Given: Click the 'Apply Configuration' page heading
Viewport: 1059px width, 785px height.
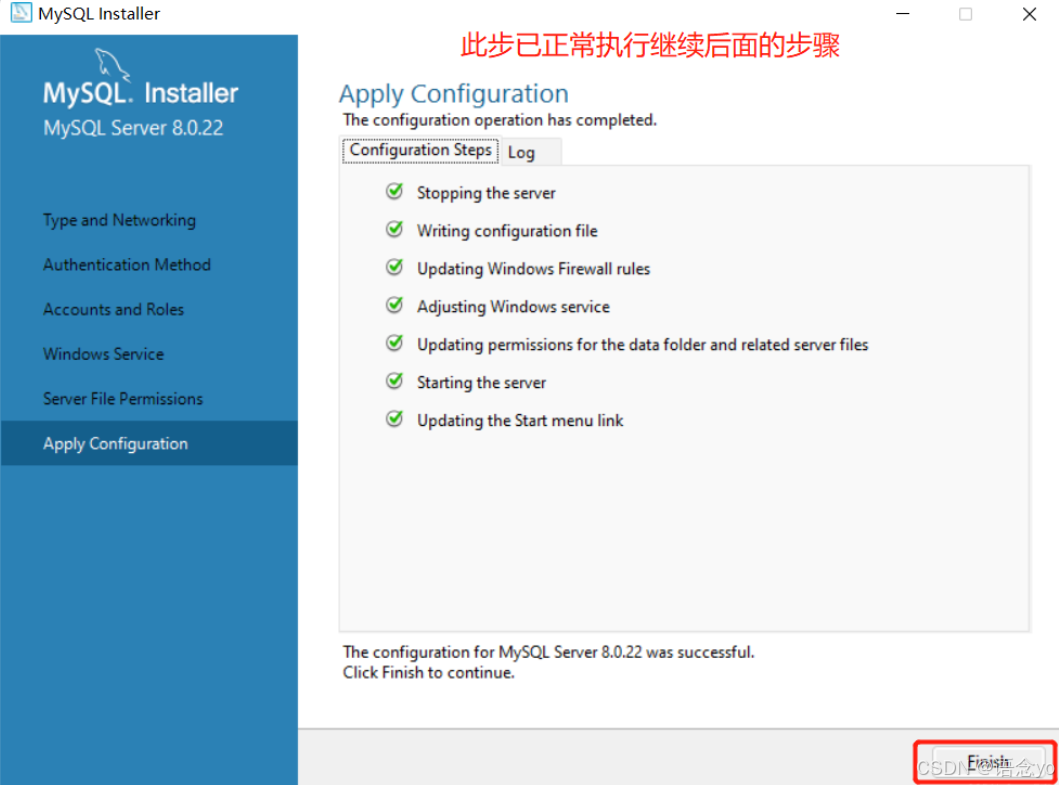Looking at the screenshot, I should point(454,94).
